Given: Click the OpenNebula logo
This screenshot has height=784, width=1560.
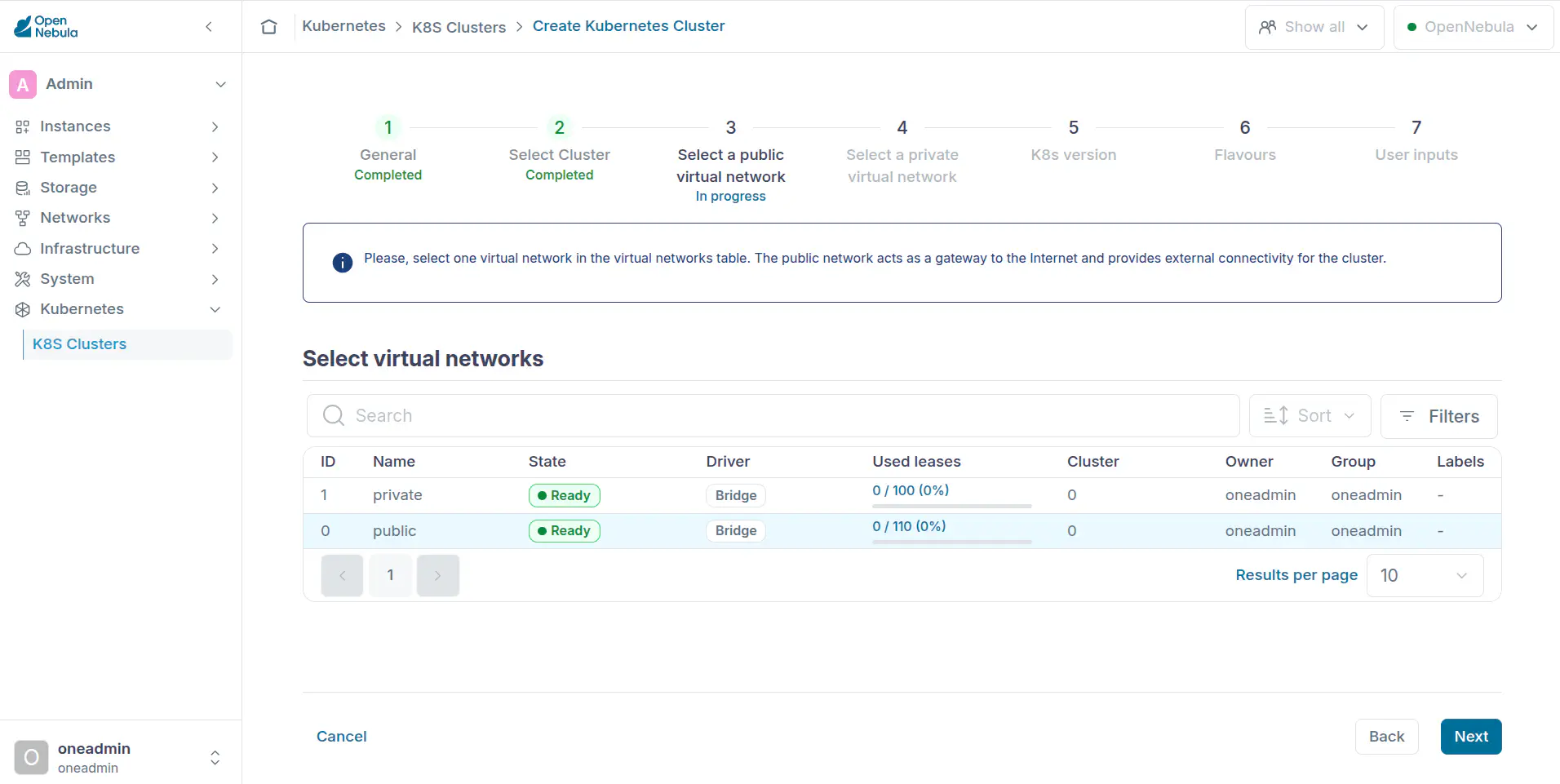Looking at the screenshot, I should tap(47, 27).
